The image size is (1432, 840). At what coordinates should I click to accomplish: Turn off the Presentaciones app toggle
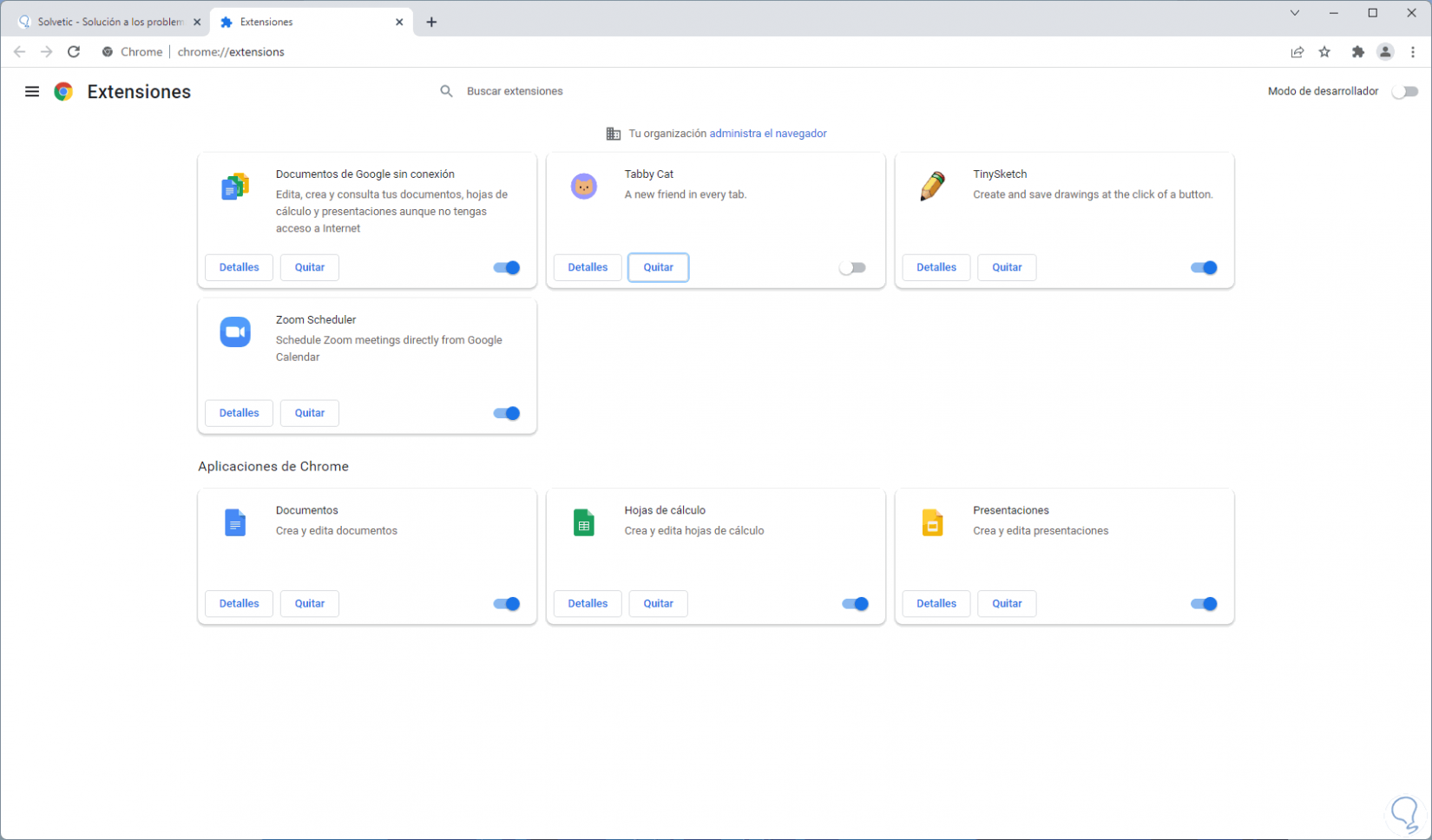pyautogui.click(x=1204, y=604)
